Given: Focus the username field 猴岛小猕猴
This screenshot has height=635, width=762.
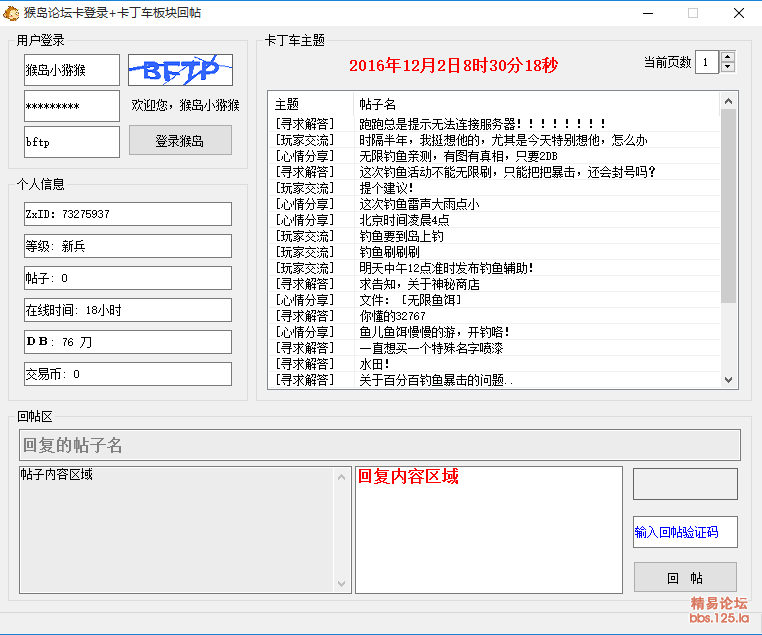Looking at the screenshot, I should click(72, 70).
